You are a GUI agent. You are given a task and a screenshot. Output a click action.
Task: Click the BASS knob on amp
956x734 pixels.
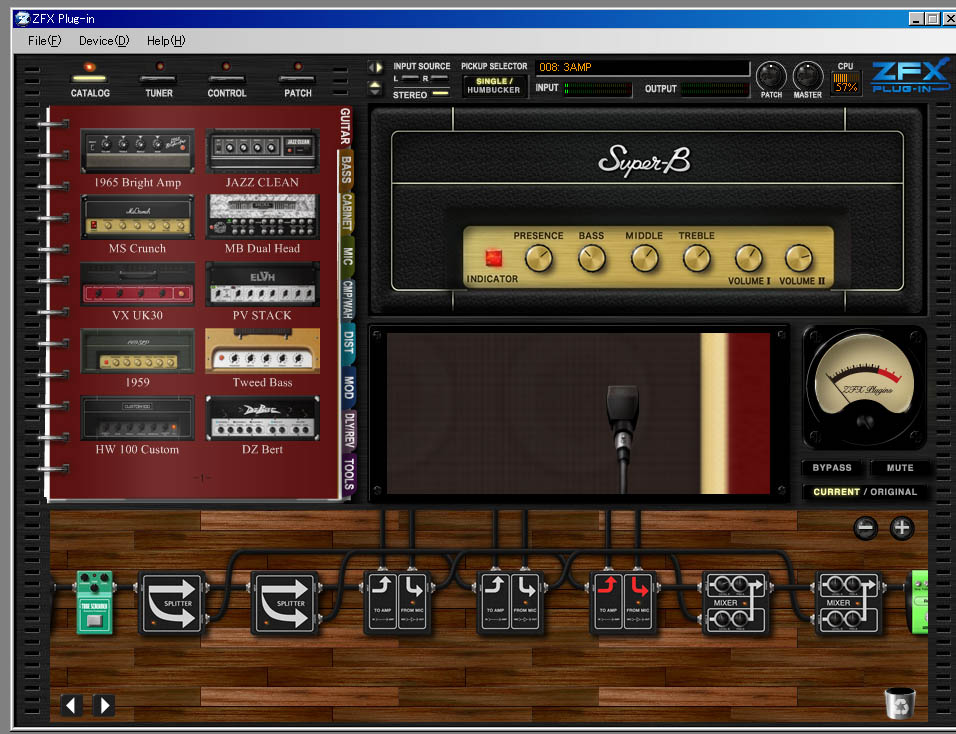click(x=591, y=258)
